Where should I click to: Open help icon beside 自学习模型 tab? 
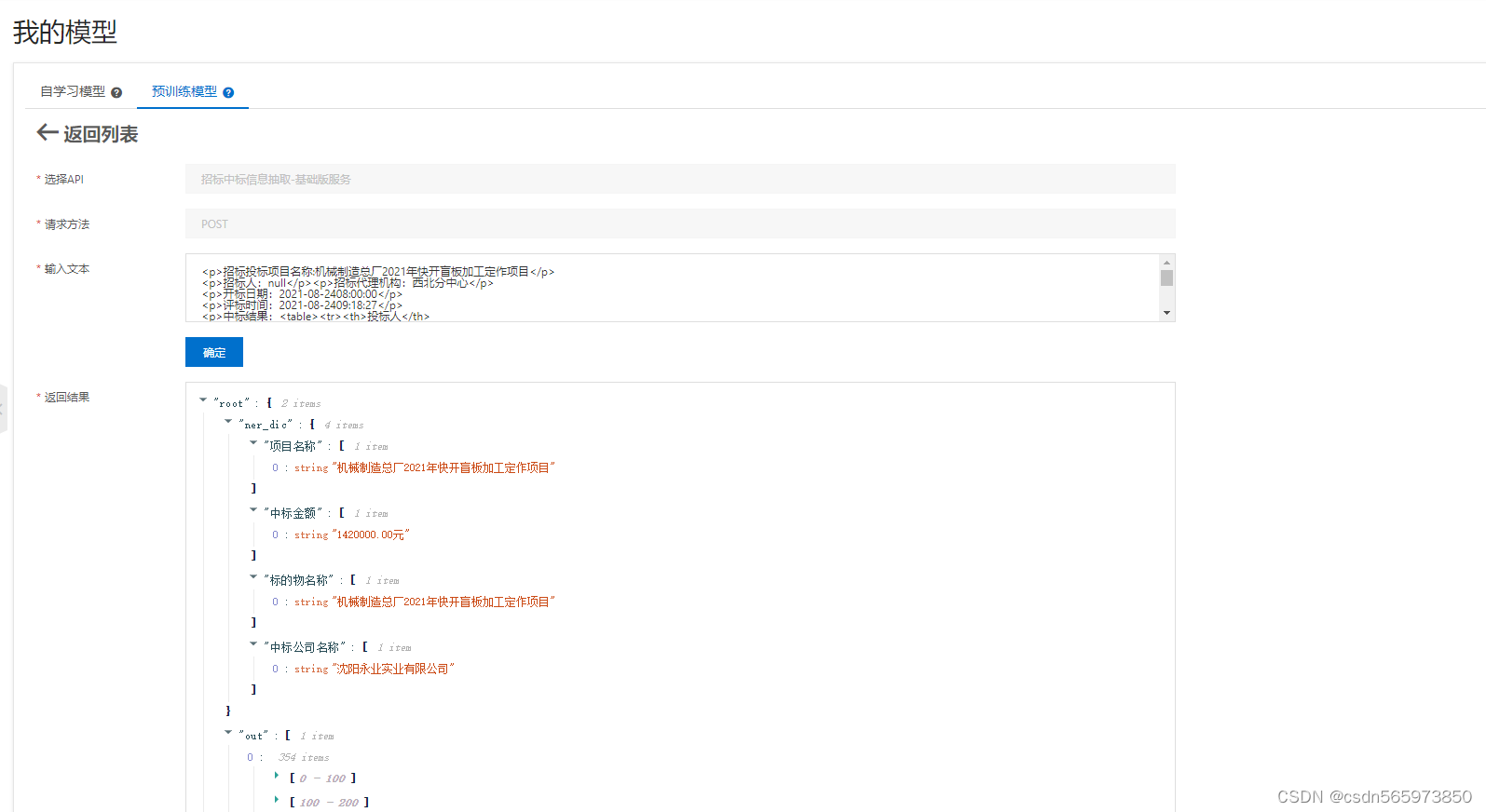tap(116, 92)
